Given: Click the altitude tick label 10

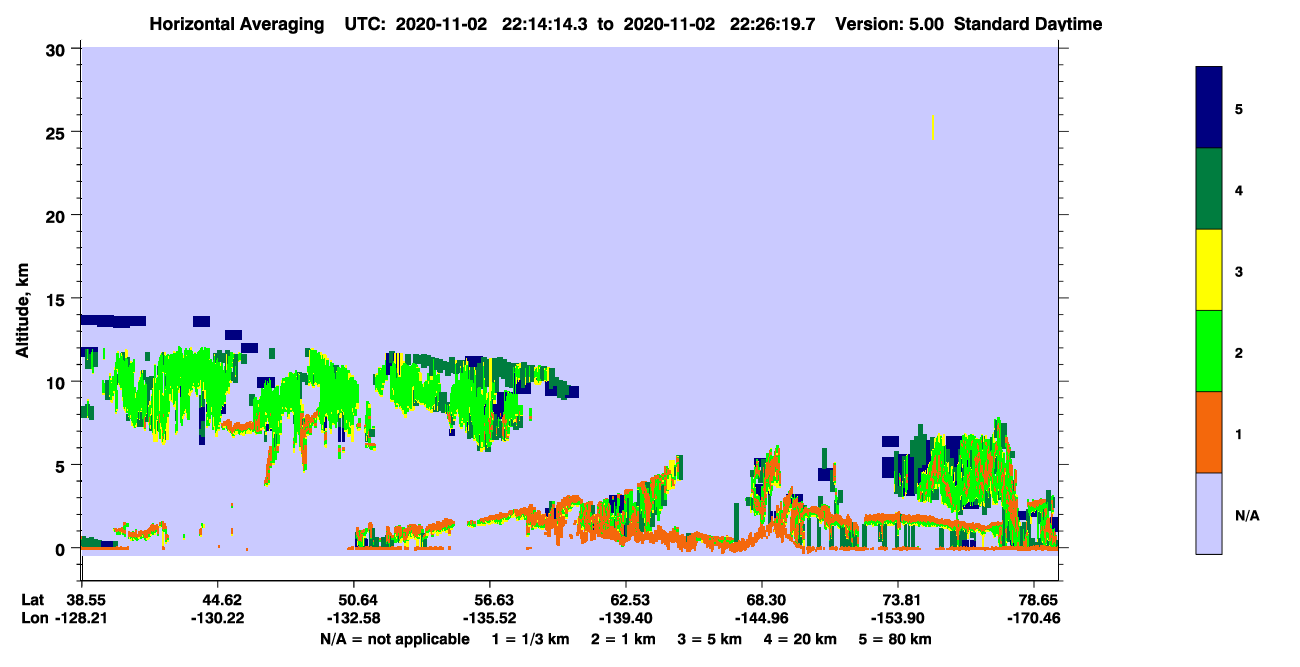Looking at the screenshot, I should coord(58,382).
